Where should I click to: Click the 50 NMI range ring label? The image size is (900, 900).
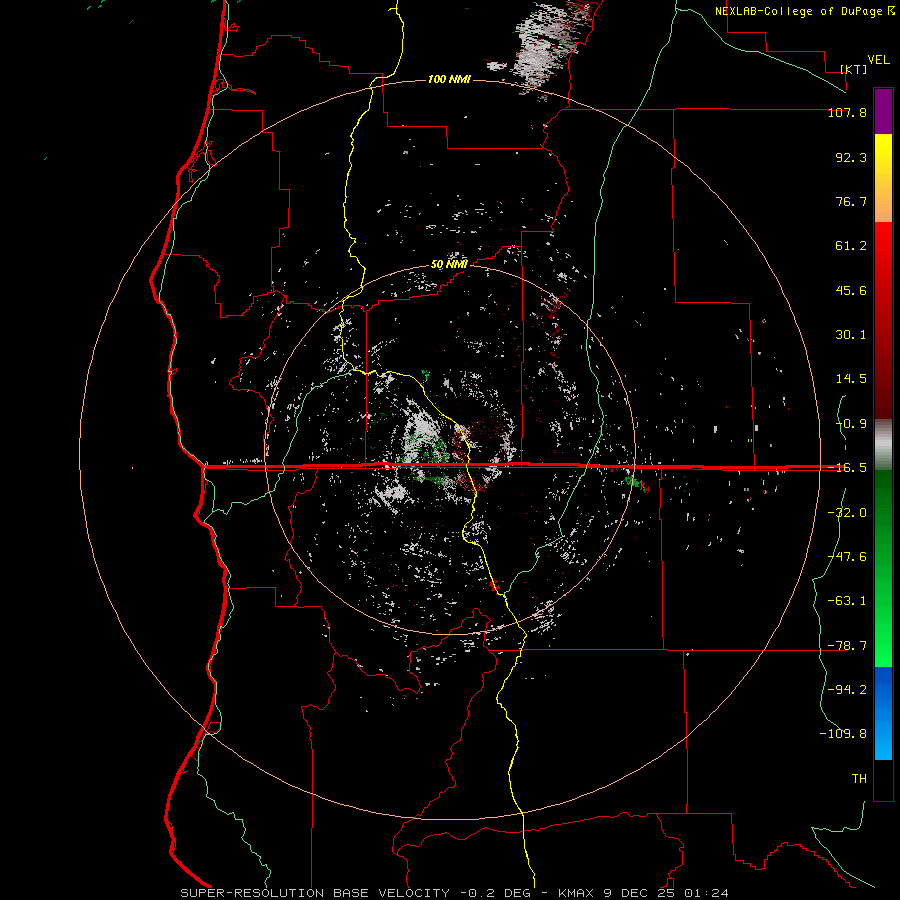click(449, 265)
